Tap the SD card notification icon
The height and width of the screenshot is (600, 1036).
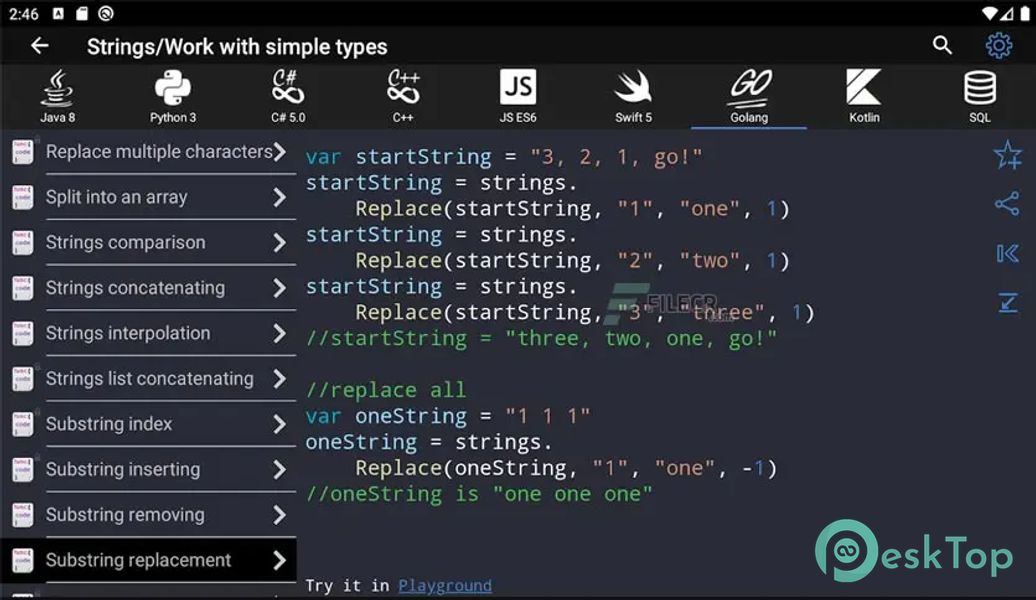pos(82,13)
